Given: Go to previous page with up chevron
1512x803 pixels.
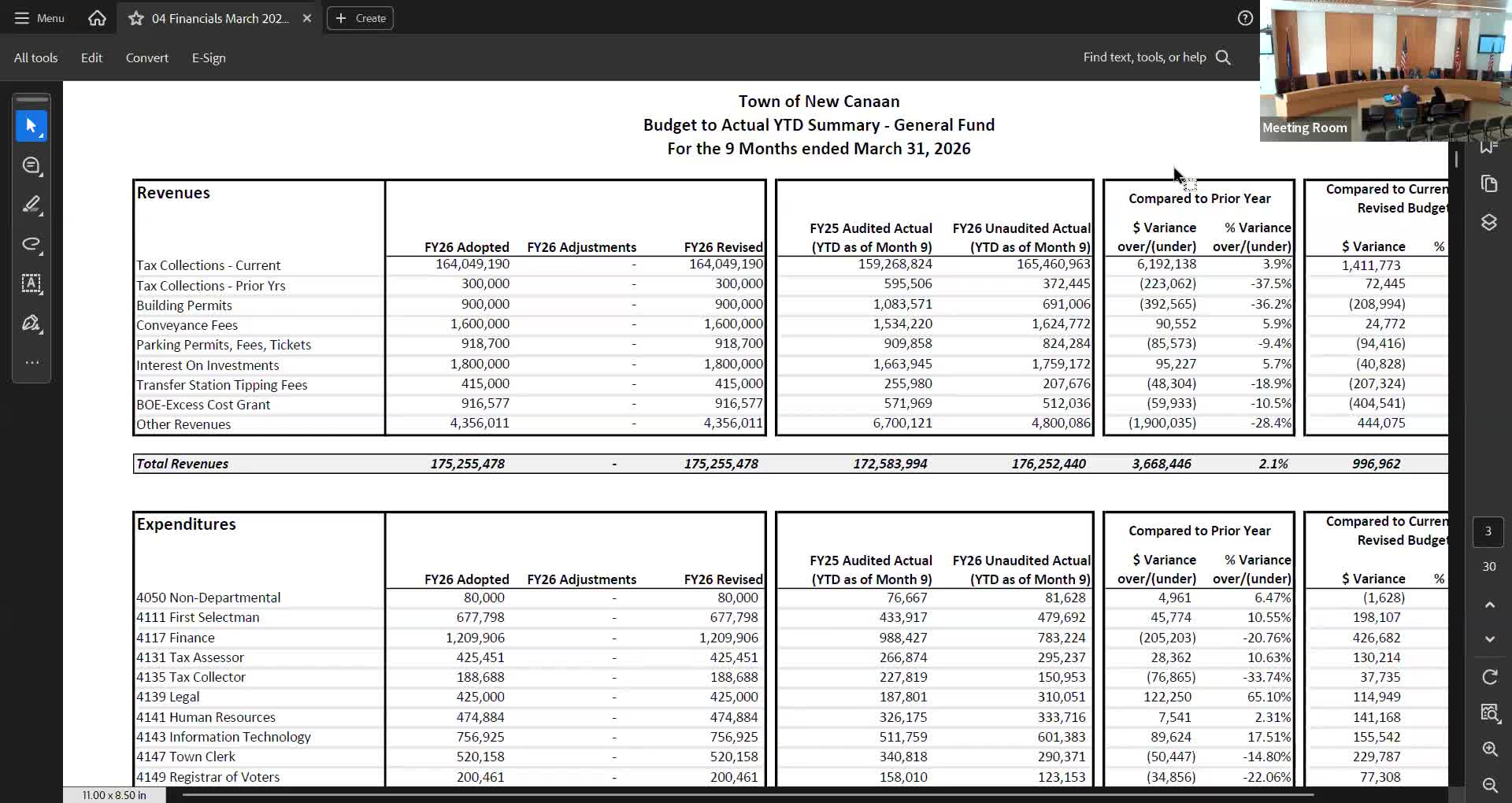Looking at the screenshot, I should point(1489,605).
